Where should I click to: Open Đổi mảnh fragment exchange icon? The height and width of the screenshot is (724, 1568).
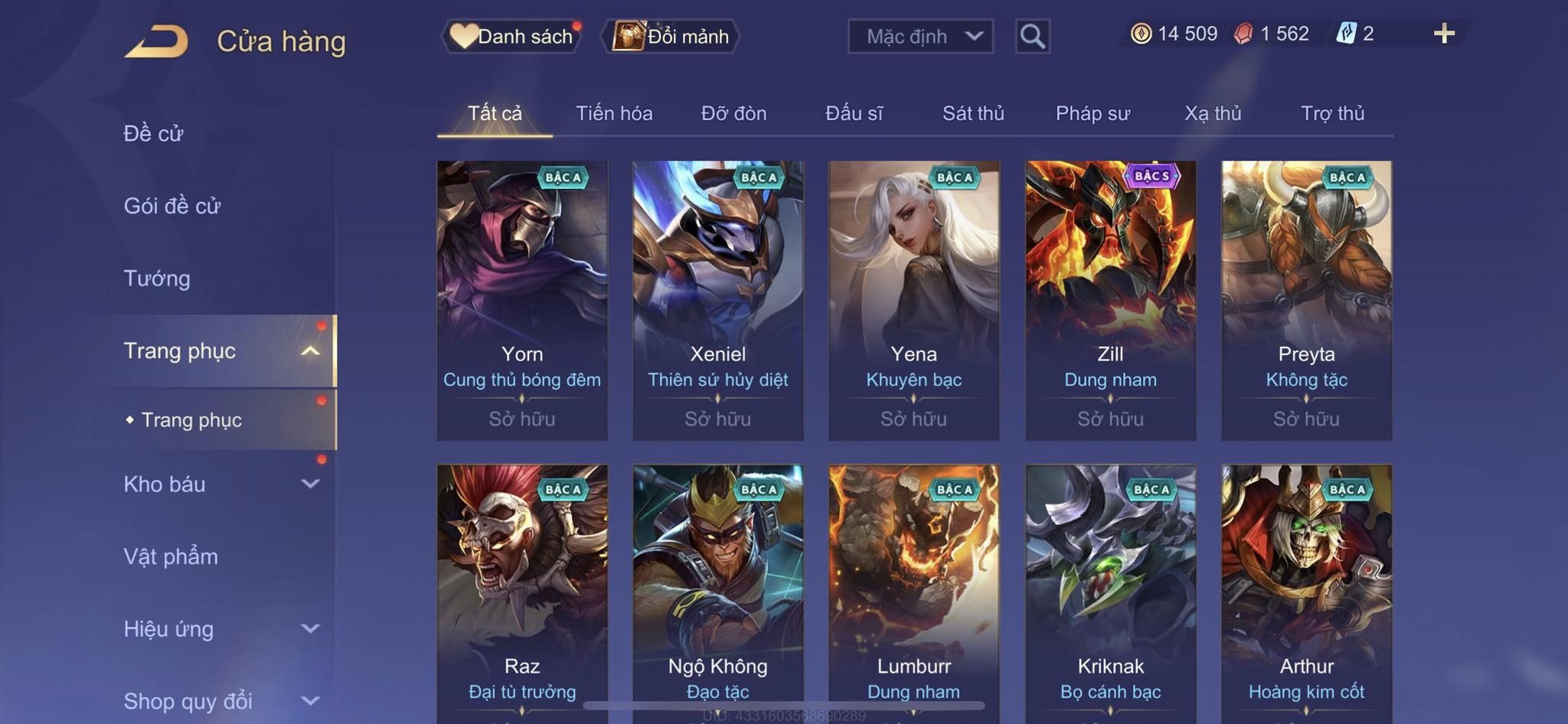(x=629, y=36)
